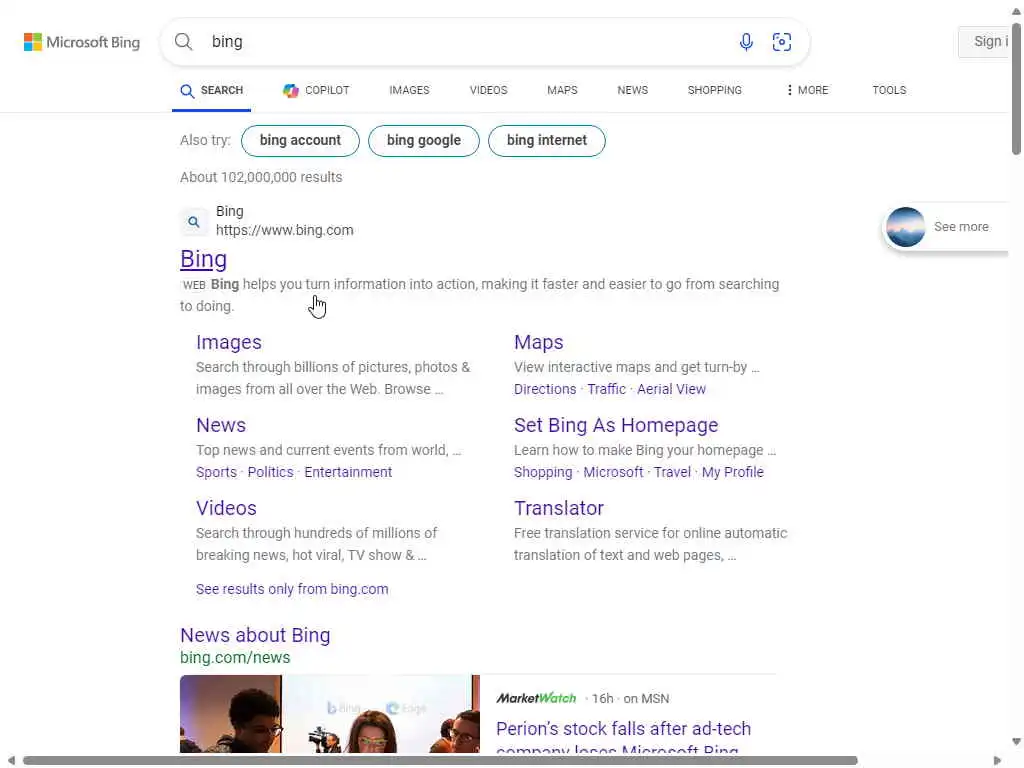This screenshot has width=1024, height=768.
Task: Open the Translator sitelink
Action: coord(558,508)
